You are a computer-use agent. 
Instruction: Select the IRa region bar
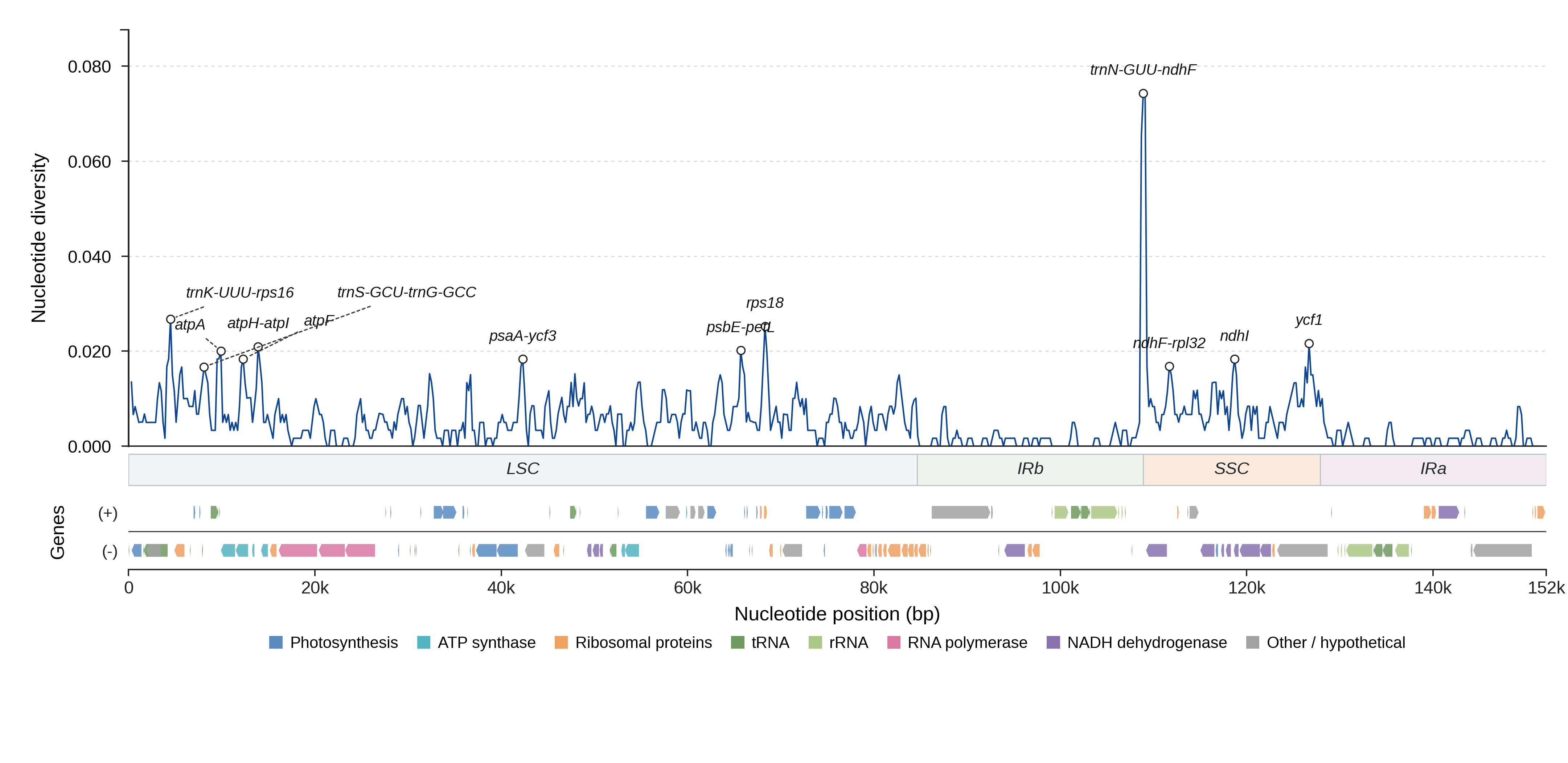1433,469
